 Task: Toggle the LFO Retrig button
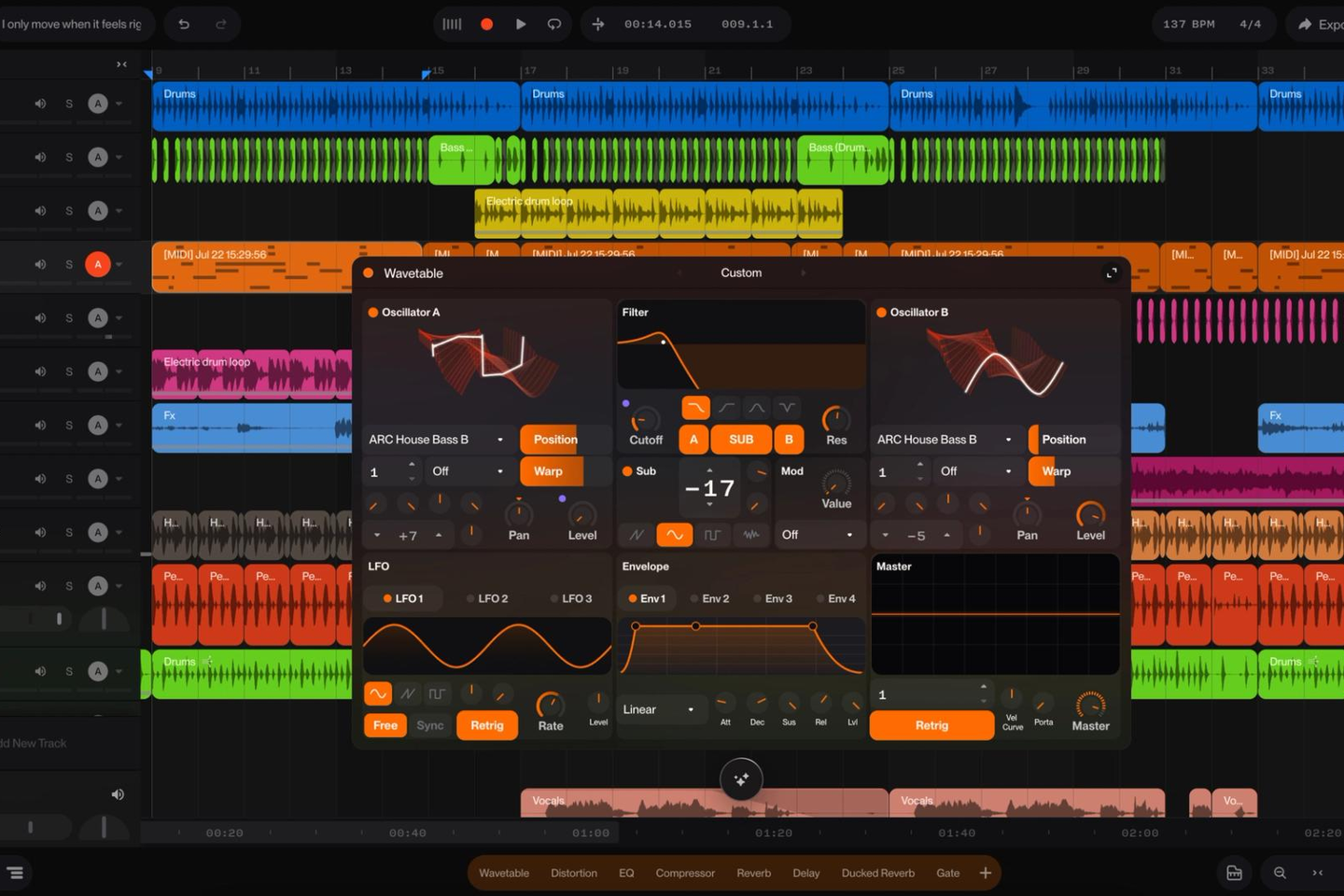[x=487, y=725]
